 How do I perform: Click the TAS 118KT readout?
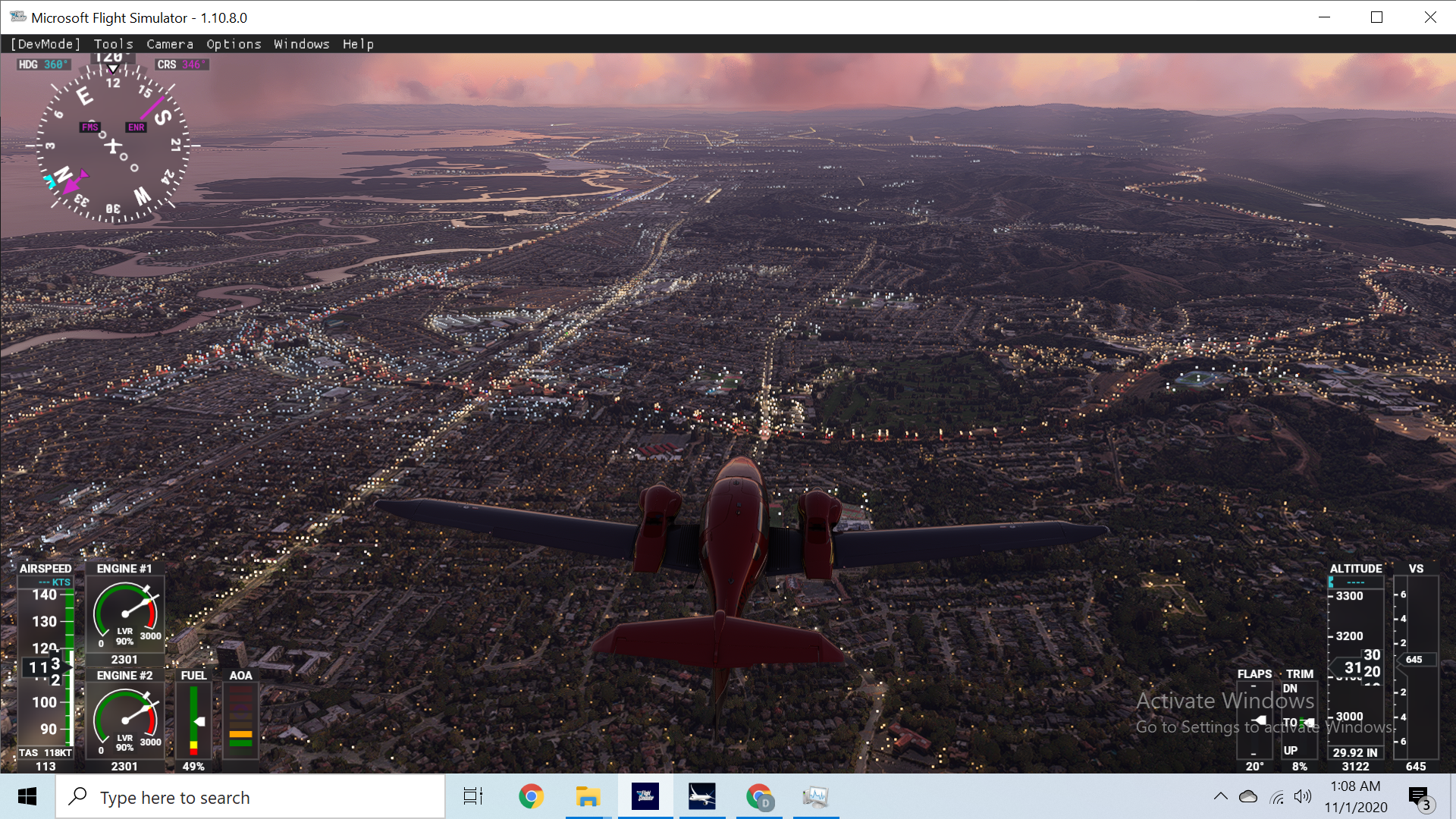[x=45, y=752]
